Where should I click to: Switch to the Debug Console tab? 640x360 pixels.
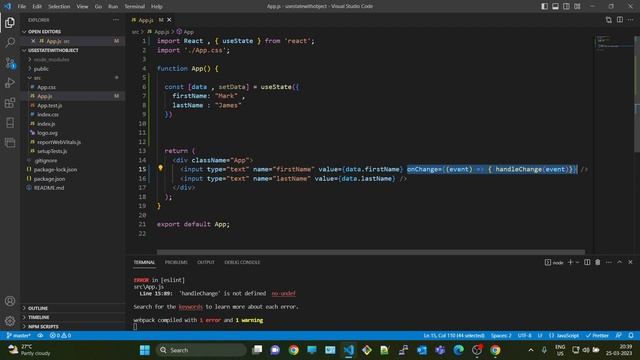[x=242, y=262]
